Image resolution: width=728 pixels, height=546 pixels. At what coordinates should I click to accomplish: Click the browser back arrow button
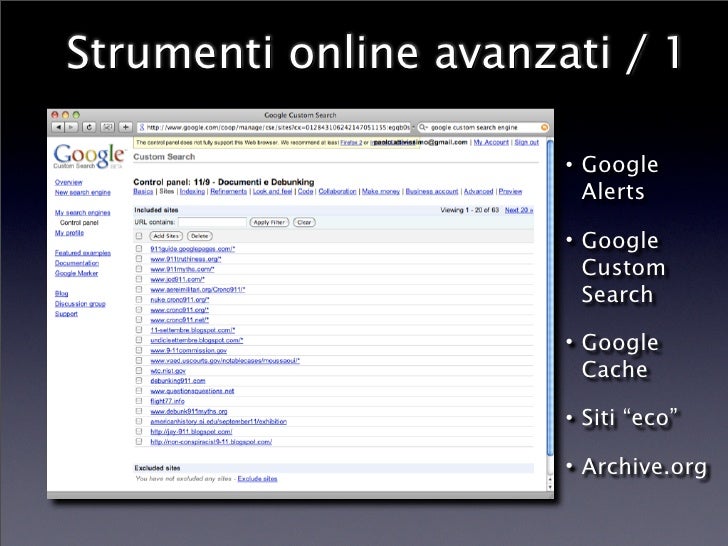pyautogui.click(x=58, y=127)
